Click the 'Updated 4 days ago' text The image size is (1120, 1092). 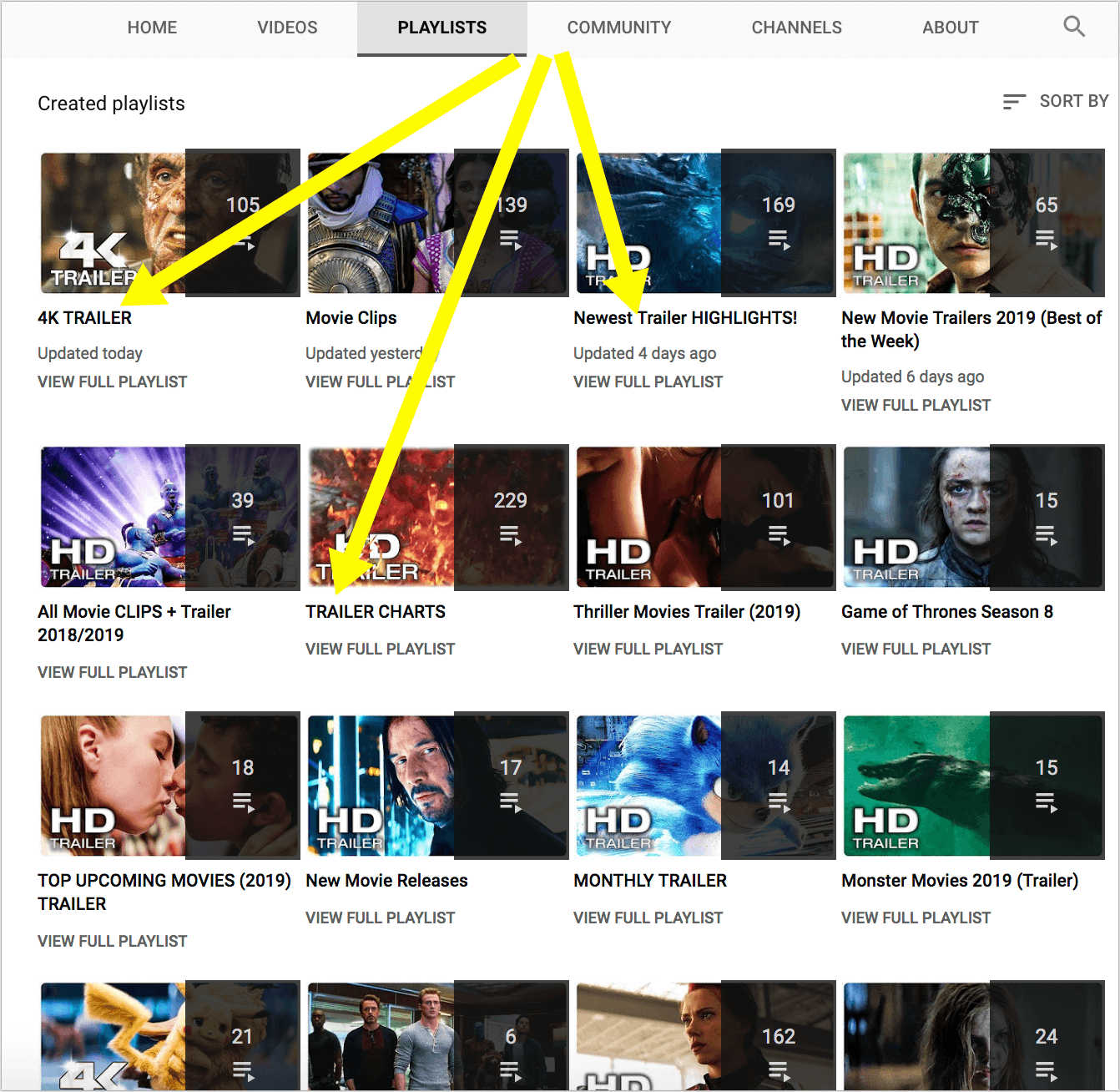645,353
